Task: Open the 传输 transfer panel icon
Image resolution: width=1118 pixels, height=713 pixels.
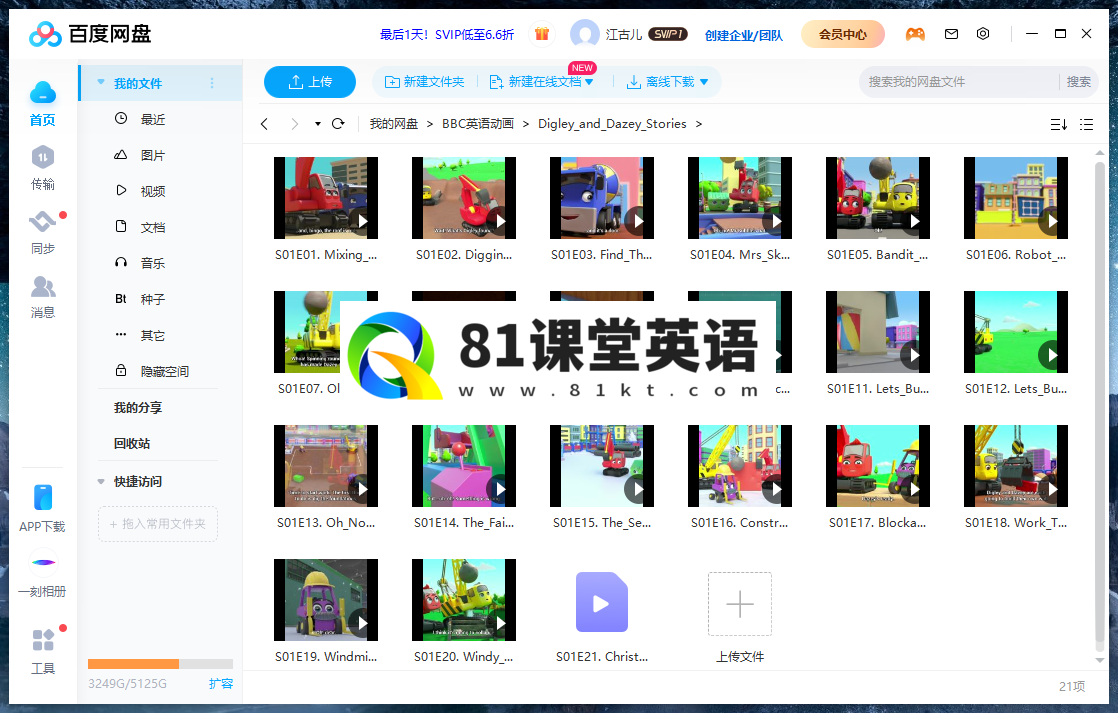Action: tap(43, 157)
